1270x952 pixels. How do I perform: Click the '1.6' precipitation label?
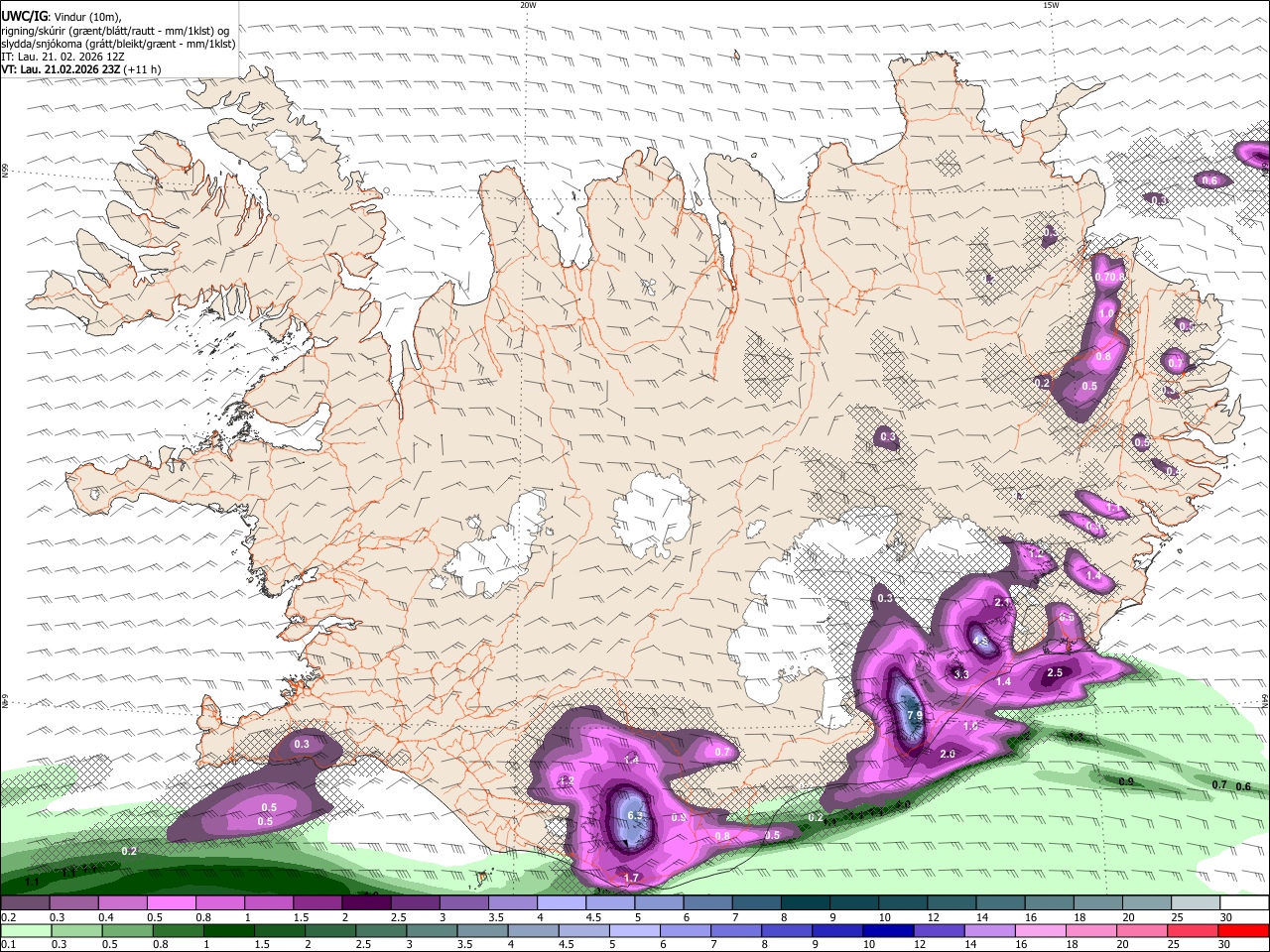(x=970, y=726)
